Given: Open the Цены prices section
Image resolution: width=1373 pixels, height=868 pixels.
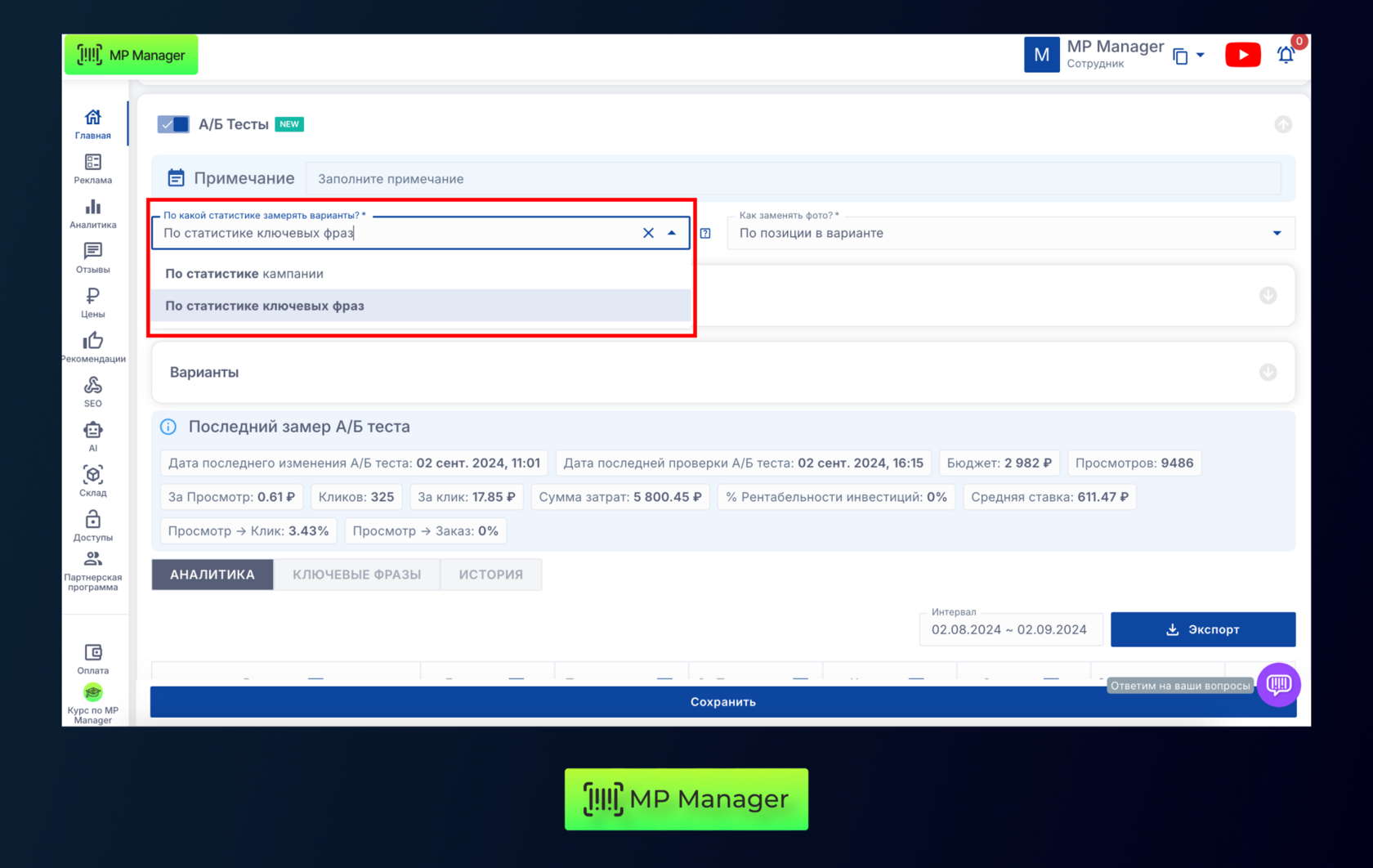Looking at the screenshot, I should [x=93, y=302].
